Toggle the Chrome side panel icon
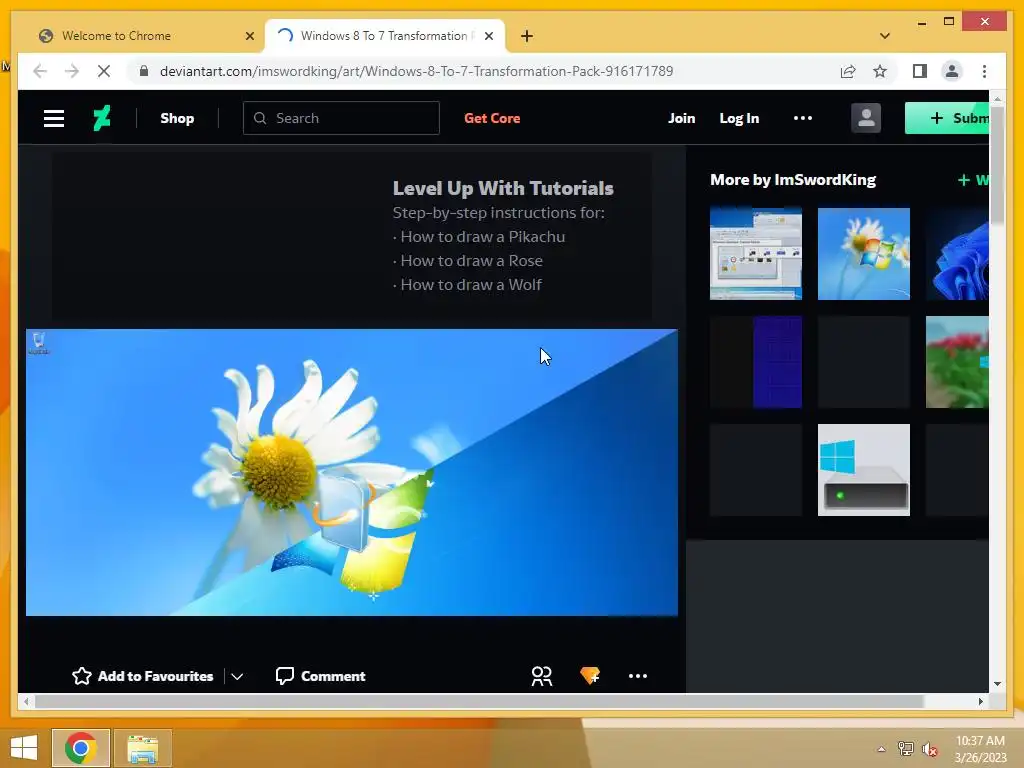Image resolution: width=1024 pixels, height=768 pixels. coord(920,71)
